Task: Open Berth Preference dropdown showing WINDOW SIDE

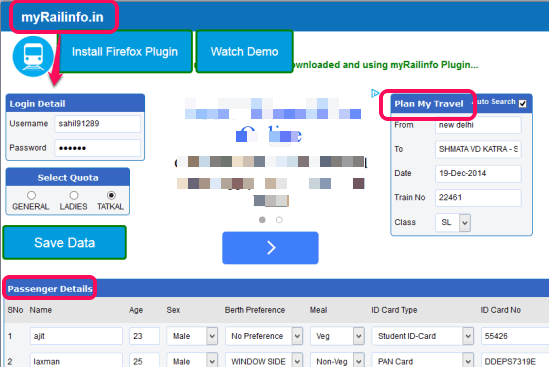Action: [x=264, y=360]
